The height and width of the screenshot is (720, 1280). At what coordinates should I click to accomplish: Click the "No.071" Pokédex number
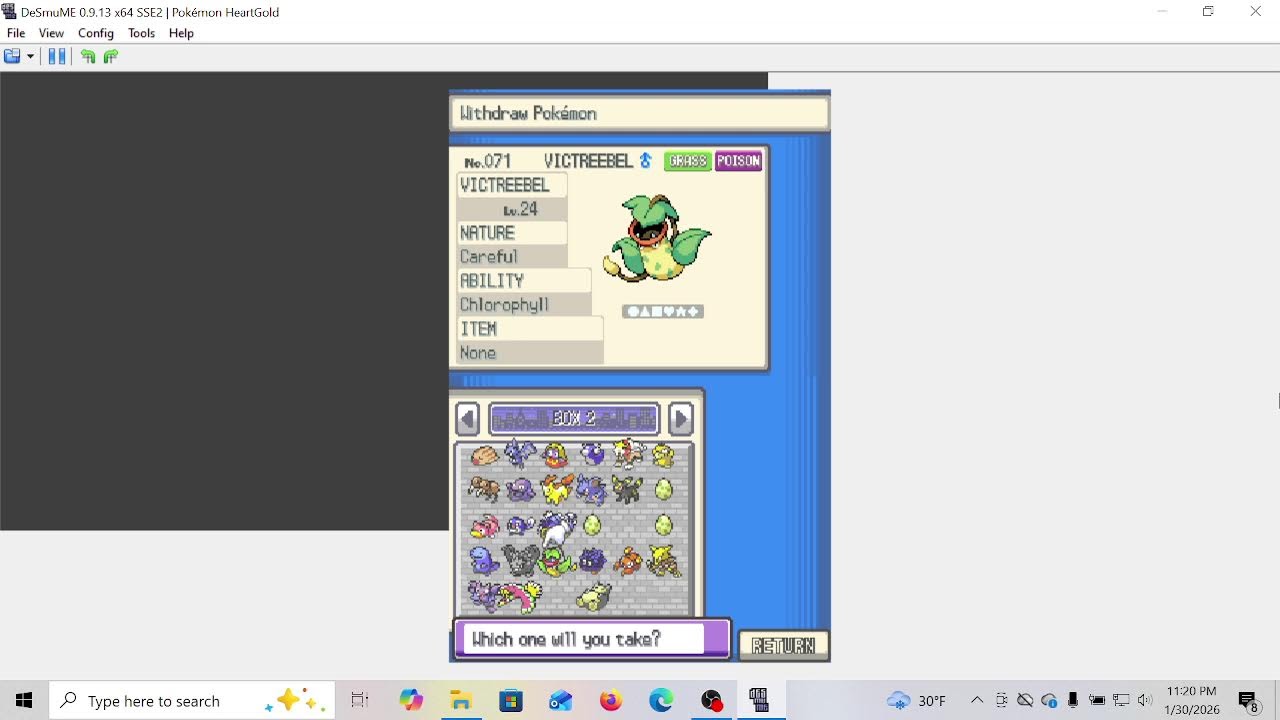click(x=487, y=161)
